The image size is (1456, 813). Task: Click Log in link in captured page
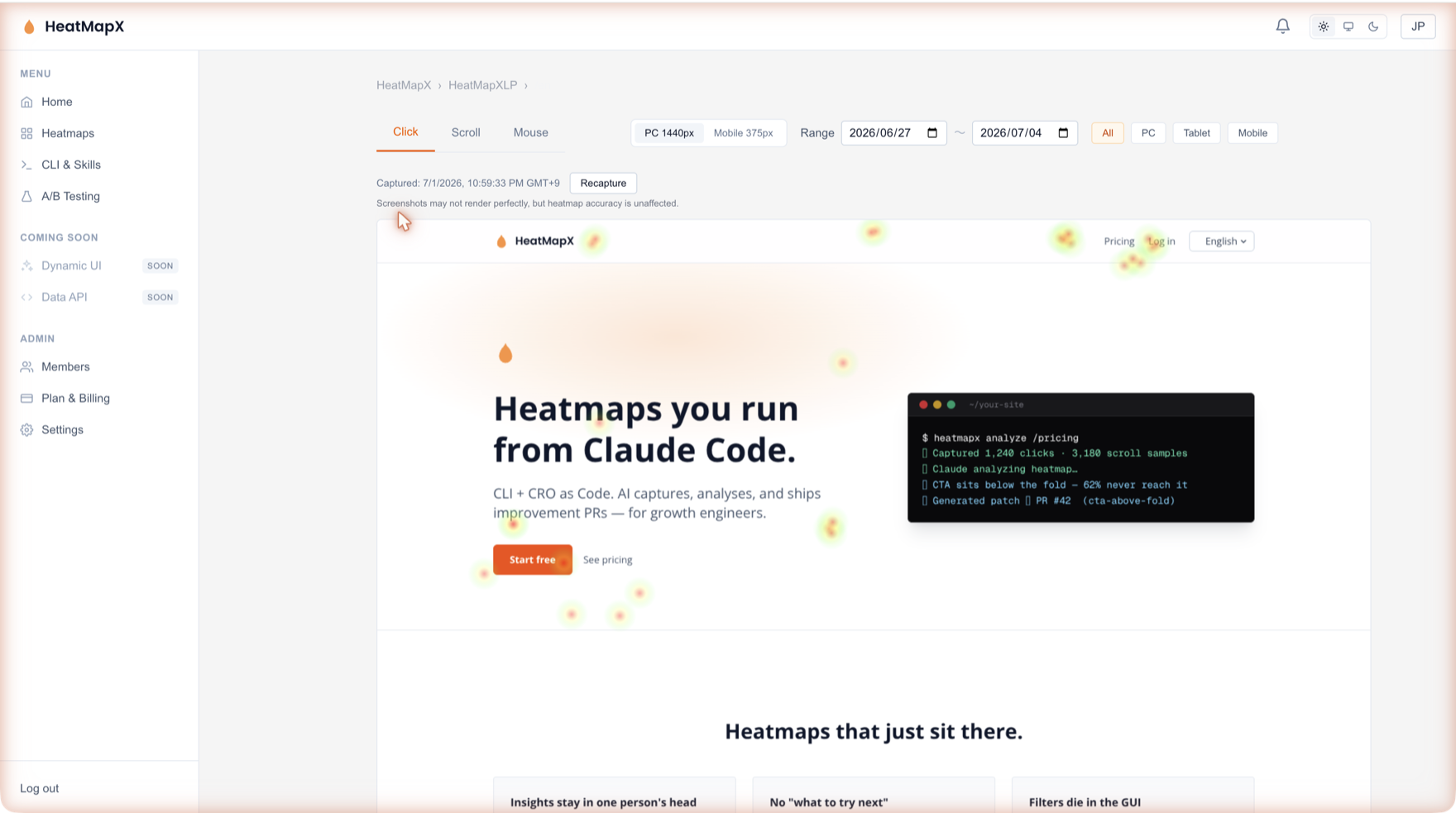click(1161, 242)
